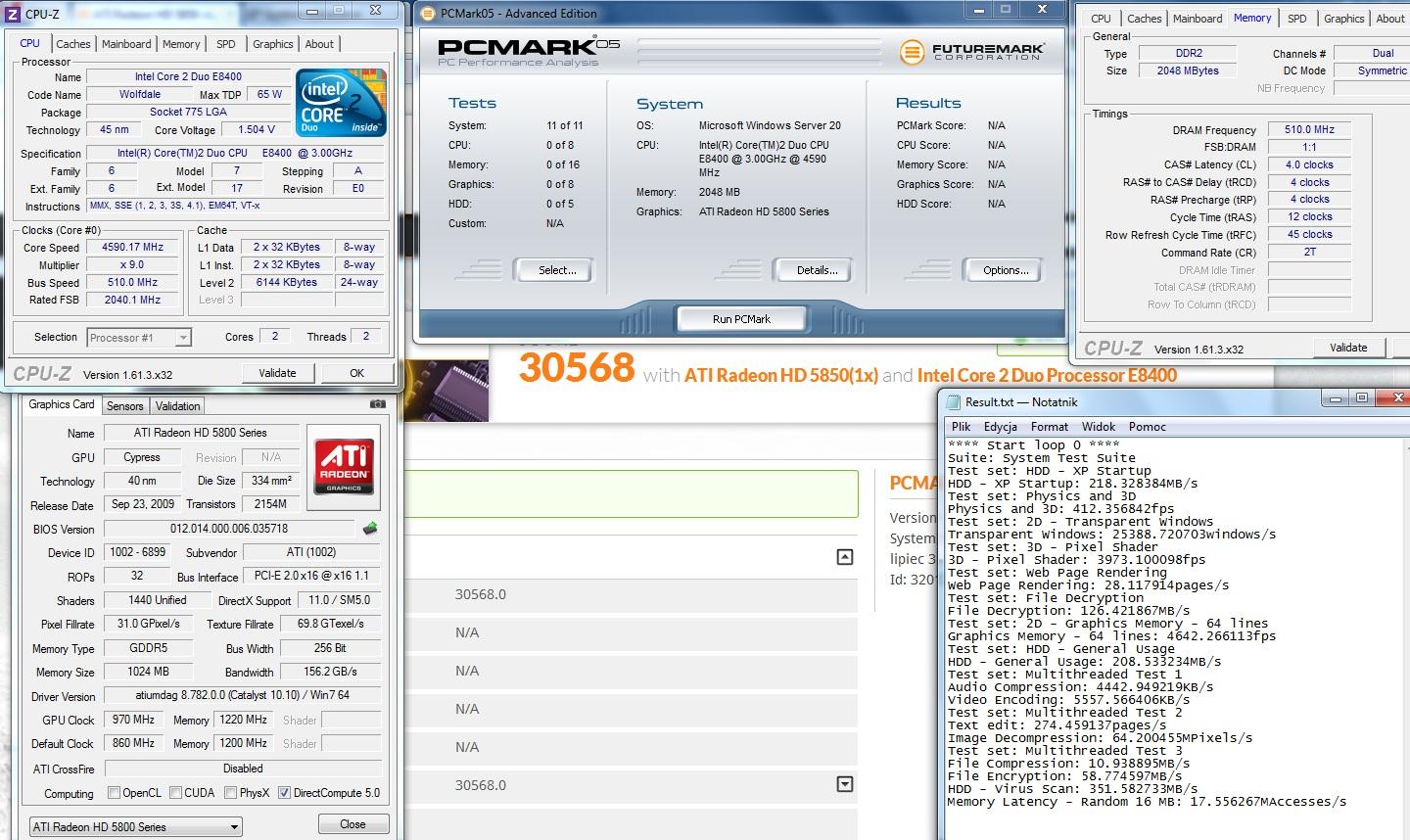This screenshot has height=840, width=1410.
Task: Open the About tab in left CPU-Z
Action: click(x=319, y=44)
